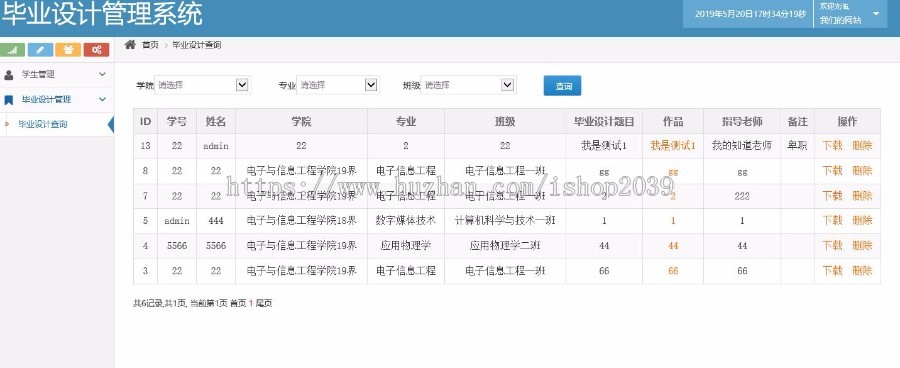Download the work for row ID 4

tap(832, 246)
